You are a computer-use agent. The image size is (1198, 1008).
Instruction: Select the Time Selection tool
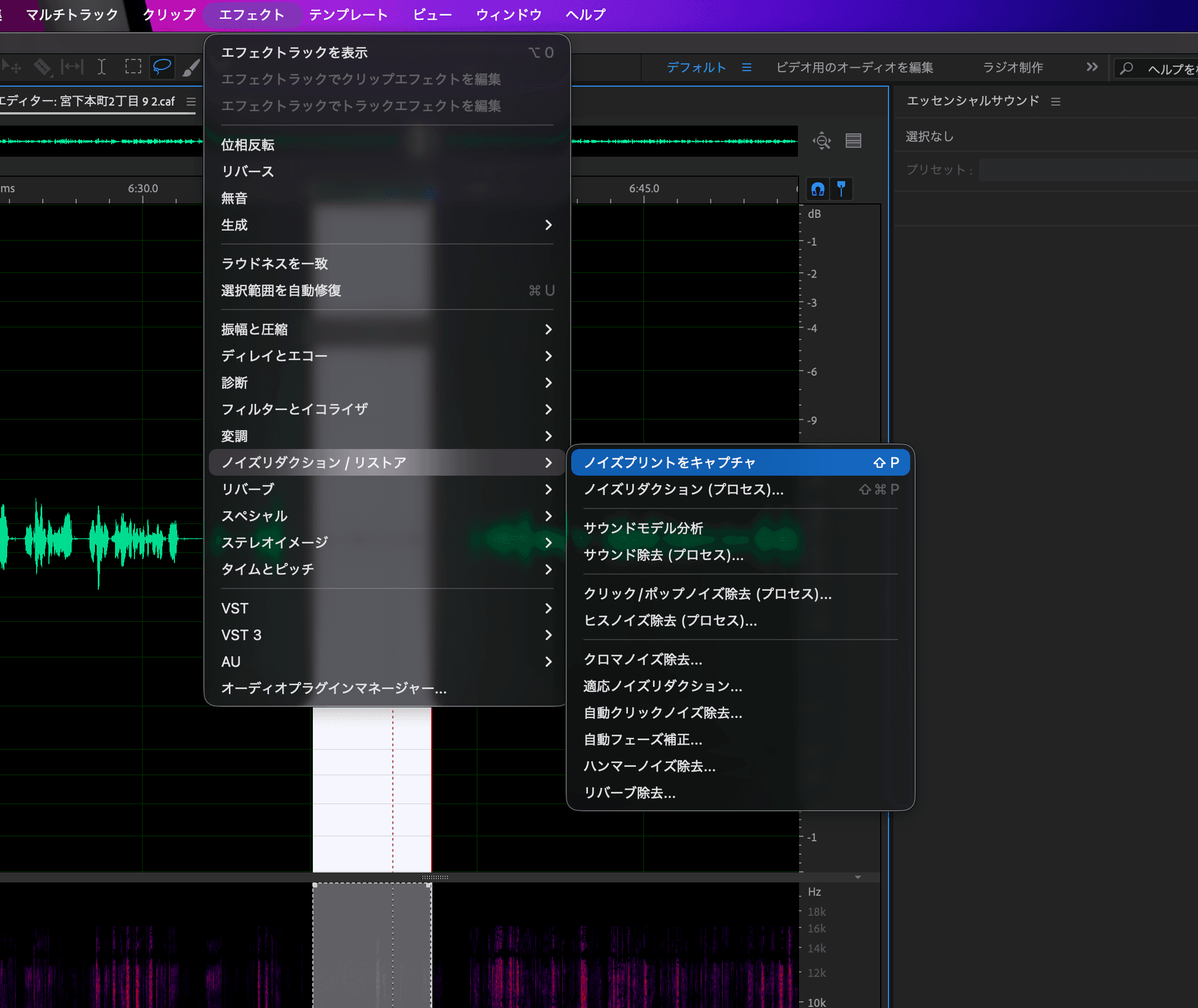coord(102,67)
